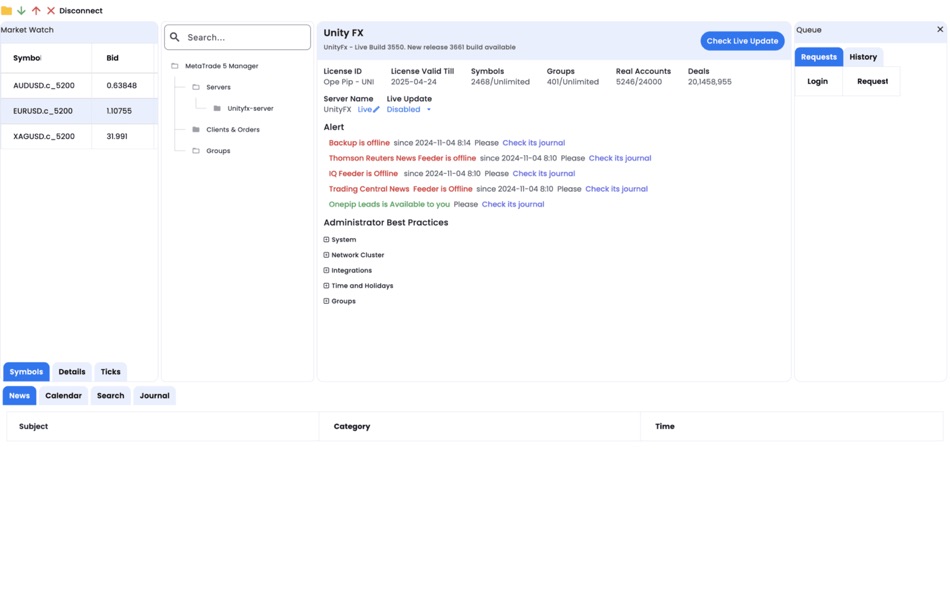The image size is (950, 594).
Task: Switch to Ticks tab in Market Watch
Action: 110,372
